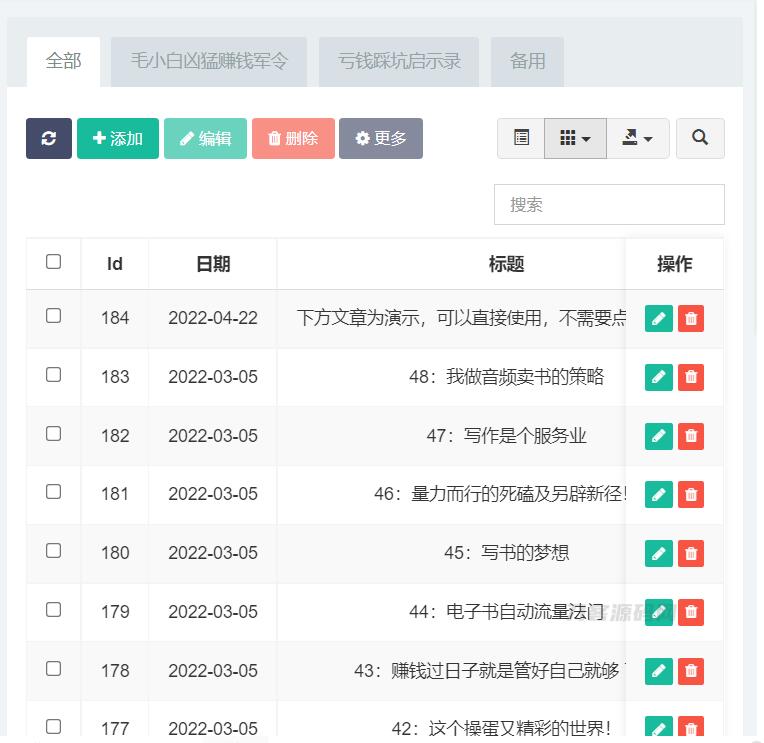Open the 毛小白凶猛赚钱军令 tab

tap(209, 61)
